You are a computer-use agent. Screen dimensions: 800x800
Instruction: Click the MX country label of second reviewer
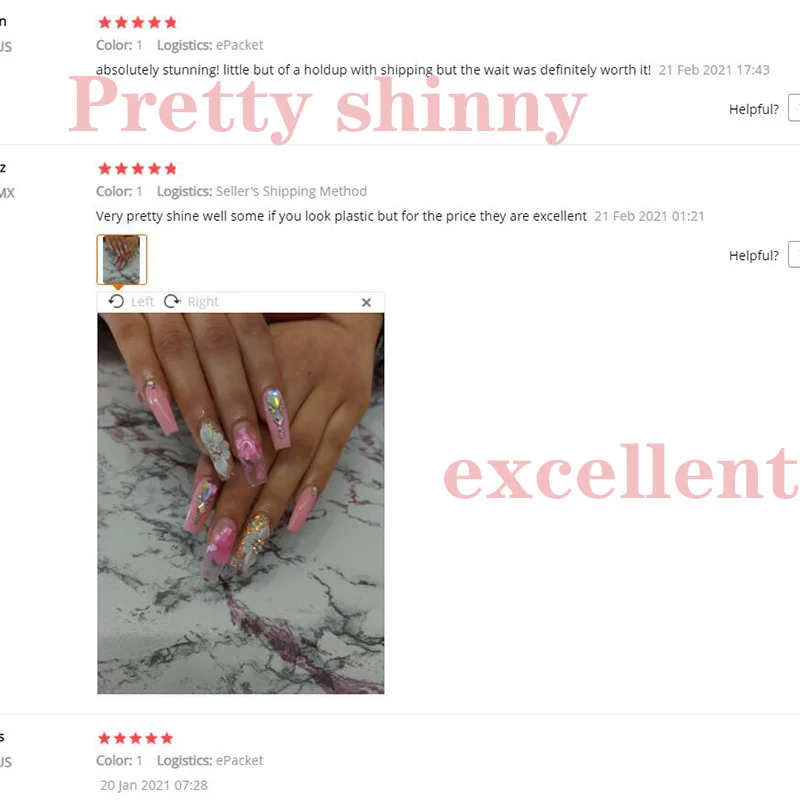[x=7, y=193]
